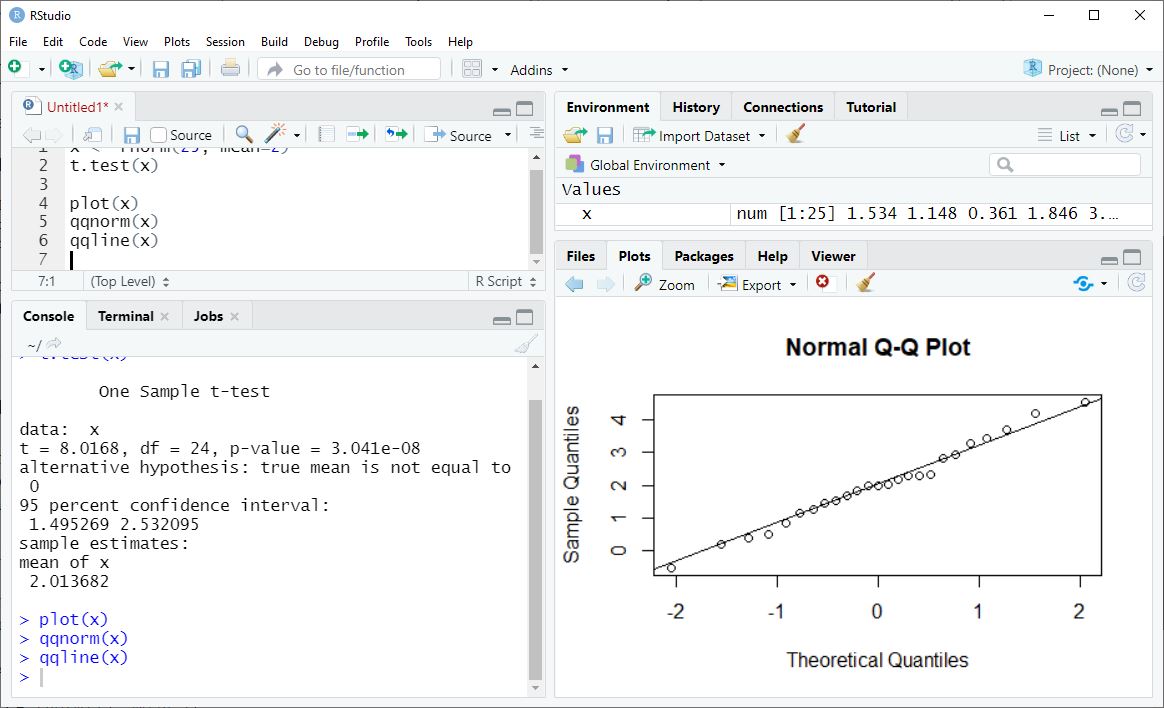Click the Run current line icon
The height and width of the screenshot is (708, 1164).
pyautogui.click(x=357, y=134)
